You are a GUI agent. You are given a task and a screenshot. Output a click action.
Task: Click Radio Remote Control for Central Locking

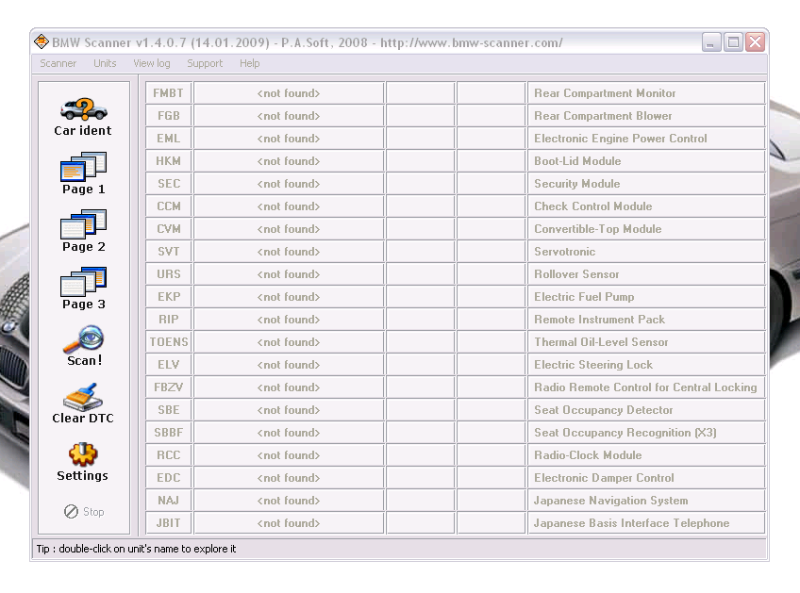coord(645,387)
